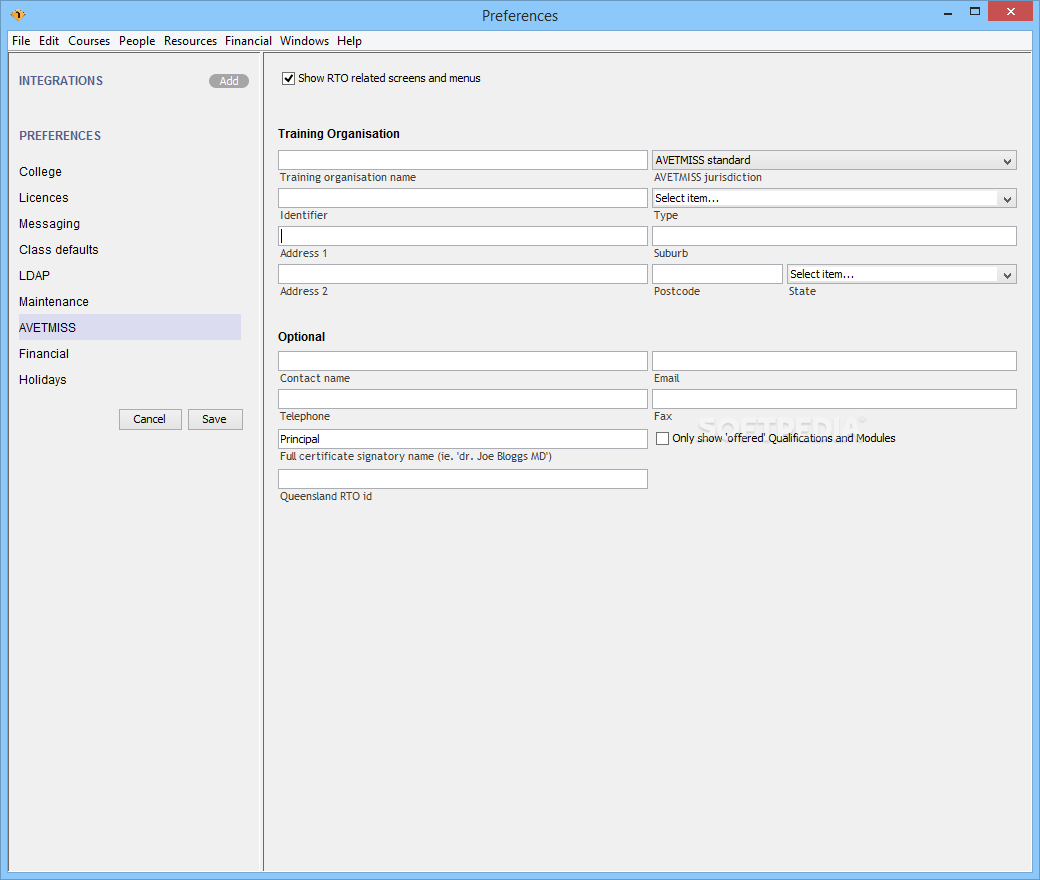
Task: Open the People menu
Action: click(137, 41)
